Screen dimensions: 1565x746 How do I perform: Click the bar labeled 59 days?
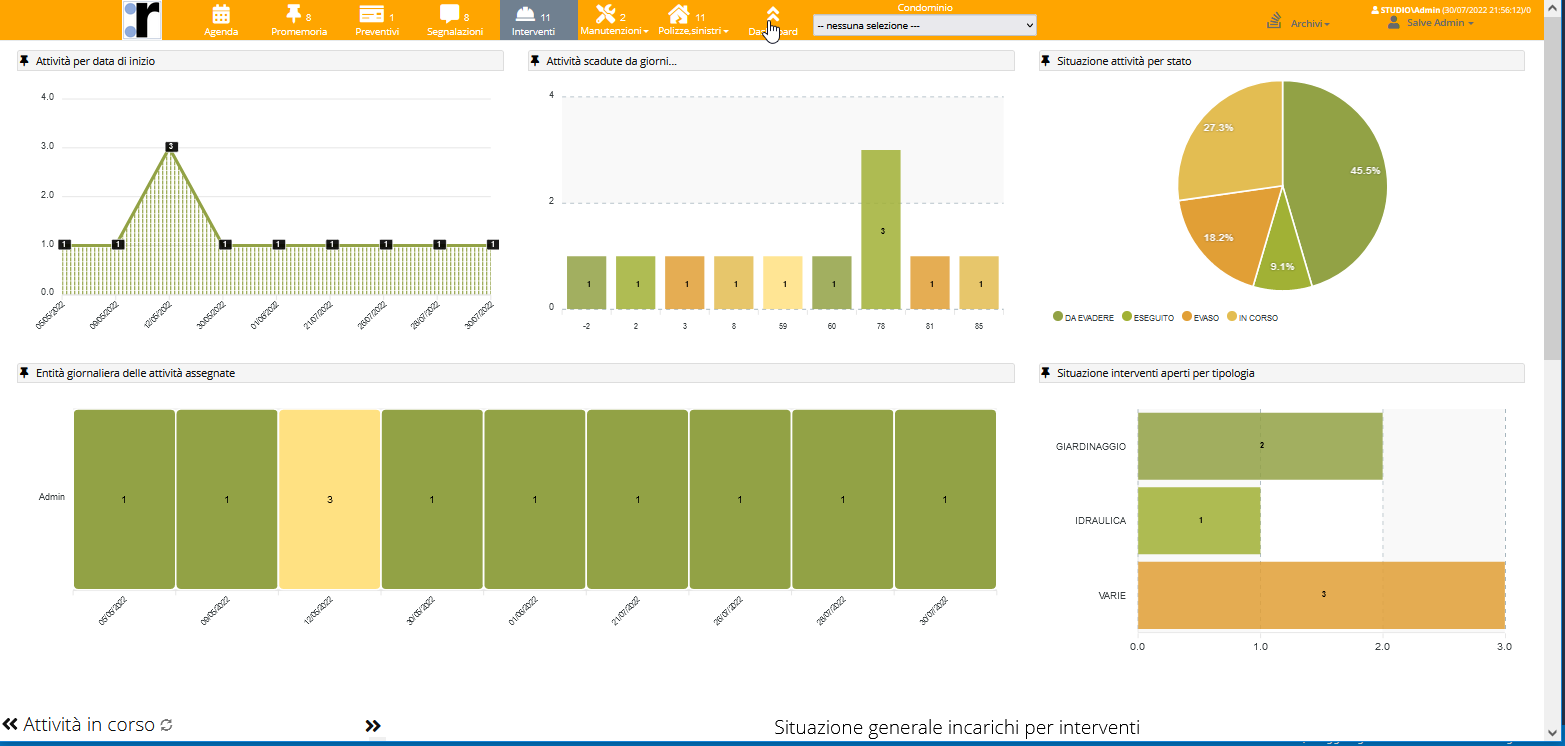tap(783, 282)
